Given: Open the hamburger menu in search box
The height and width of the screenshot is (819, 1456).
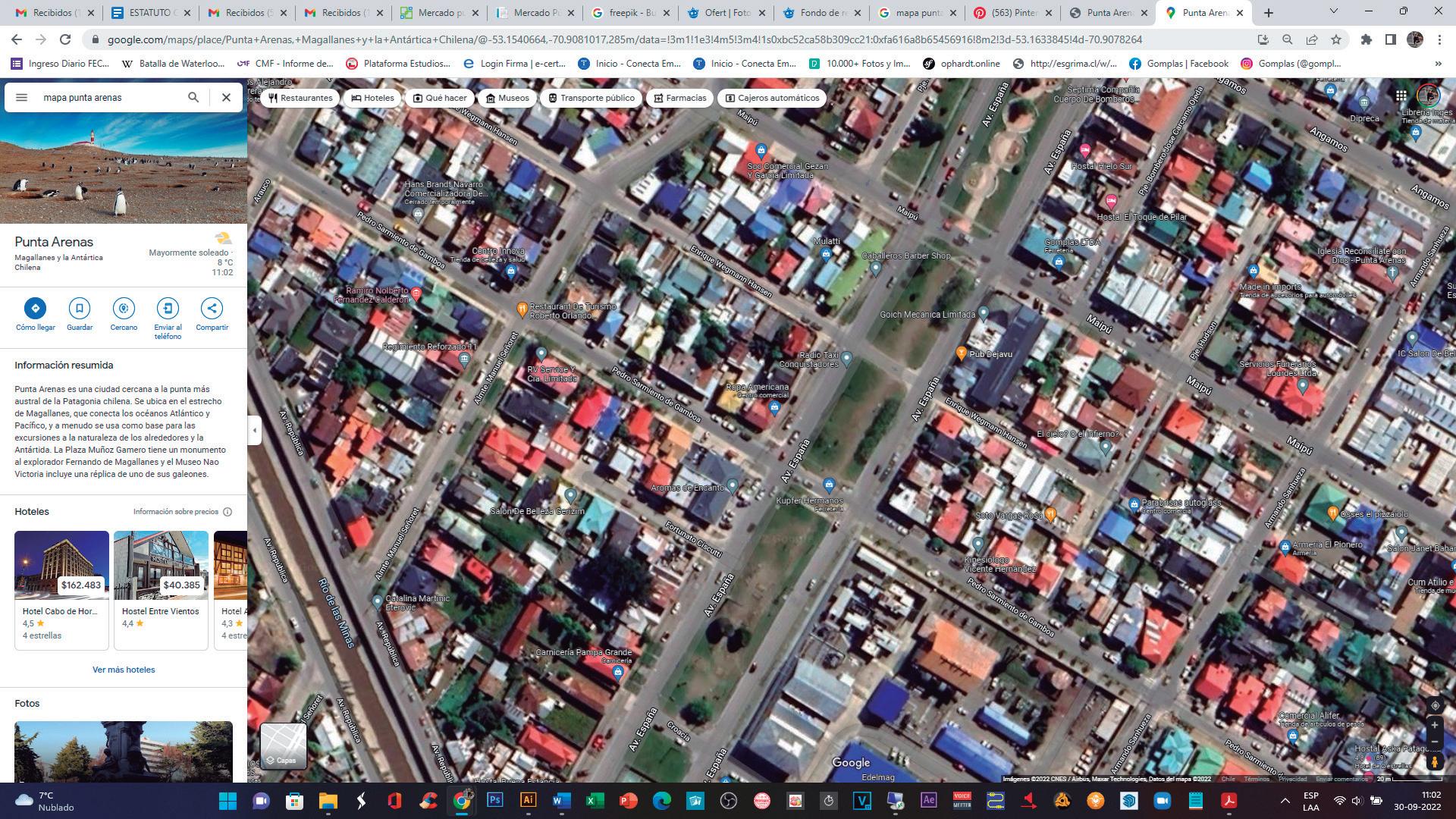Looking at the screenshot, I should [x=22, y=97].
